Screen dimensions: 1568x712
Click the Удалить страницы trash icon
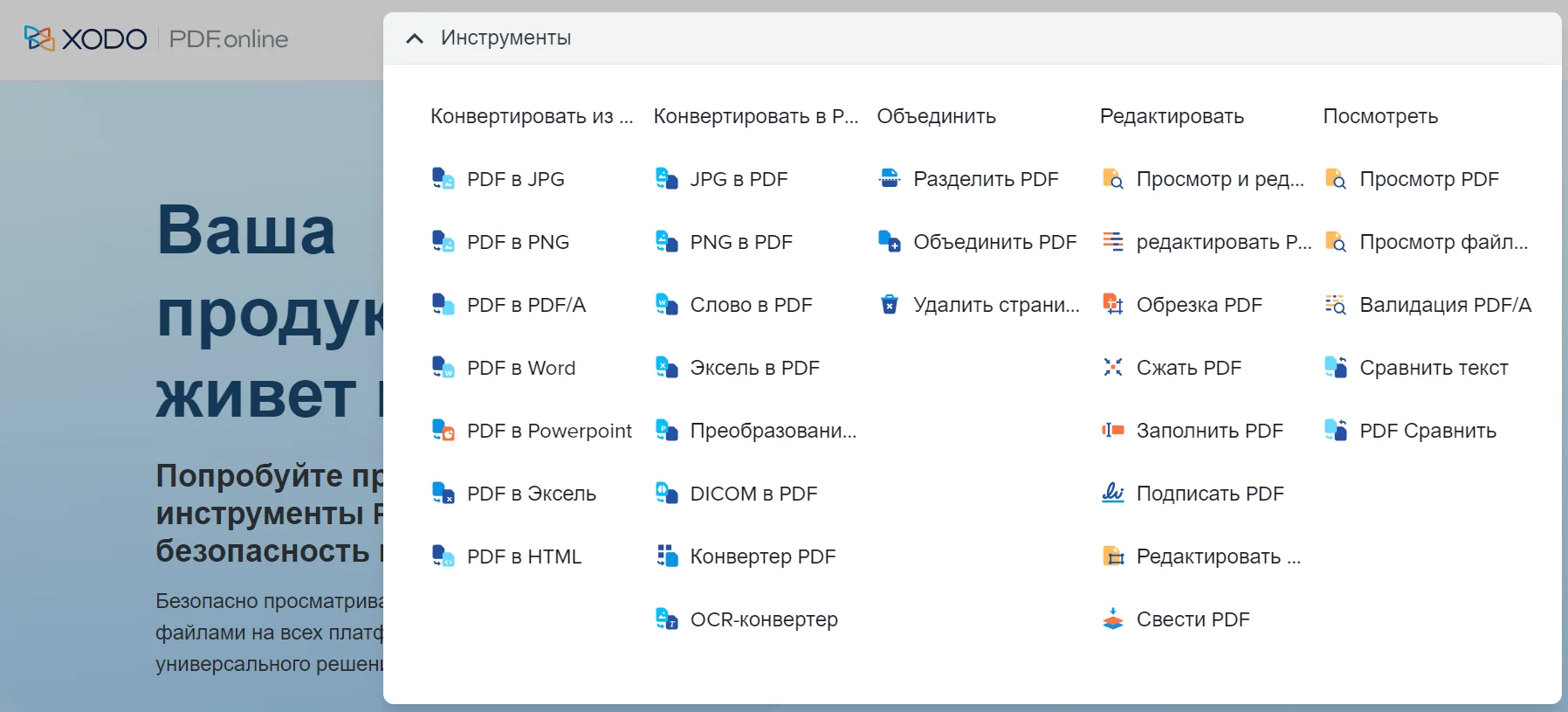[890, 305]
